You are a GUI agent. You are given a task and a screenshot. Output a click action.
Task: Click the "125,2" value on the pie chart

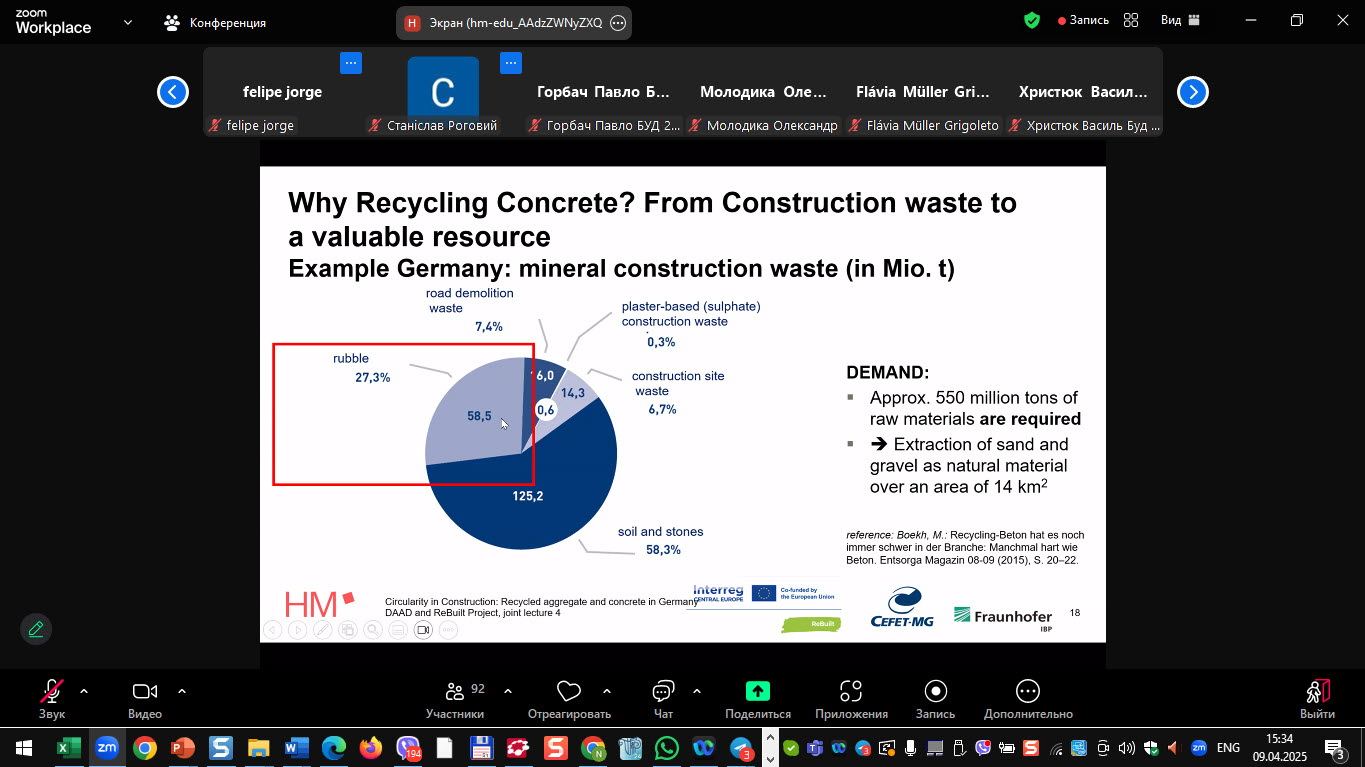pos(527,496)
